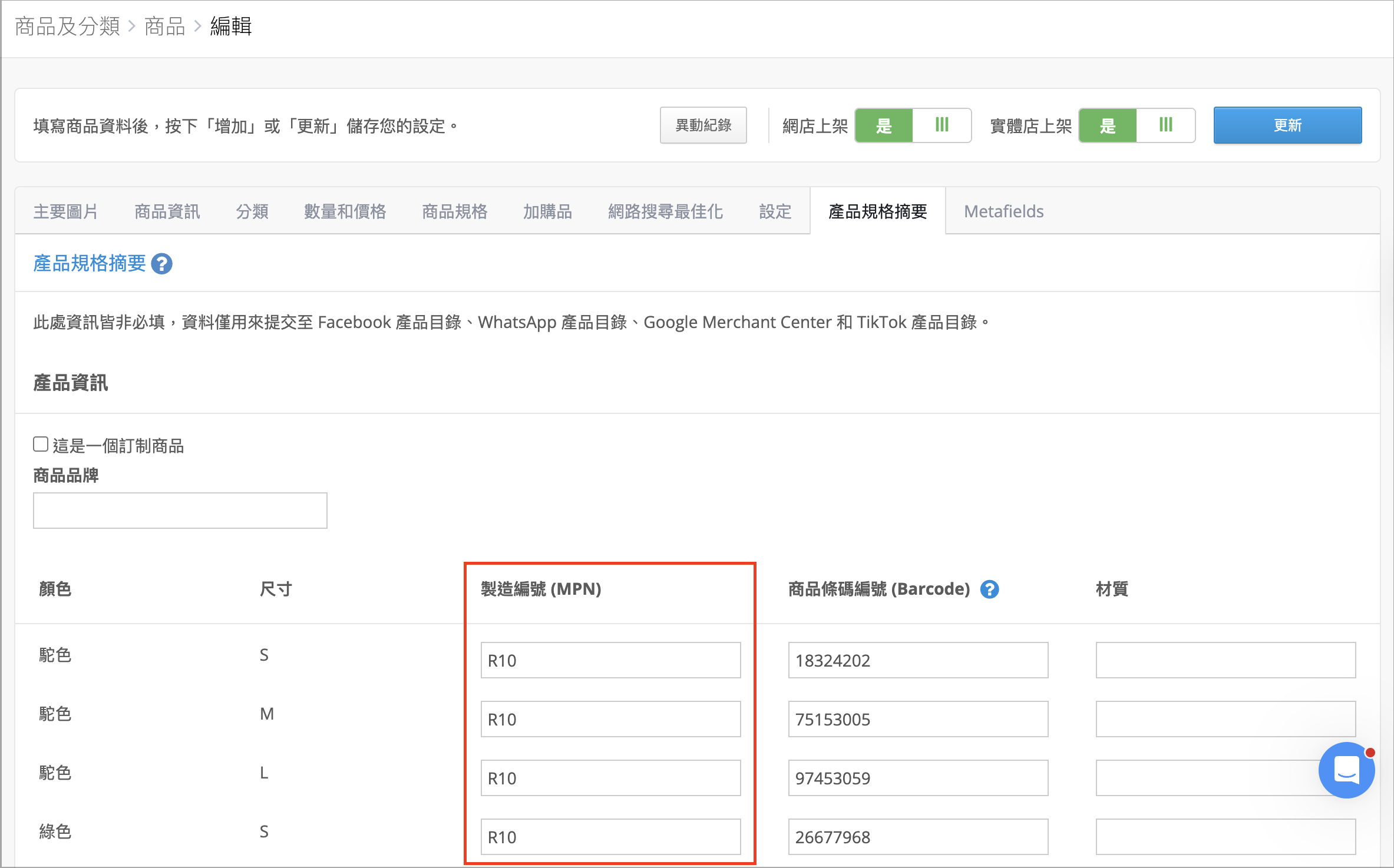The image size is (1394, 868).
Task: Select the 加購品 tab
Action: 548,211
